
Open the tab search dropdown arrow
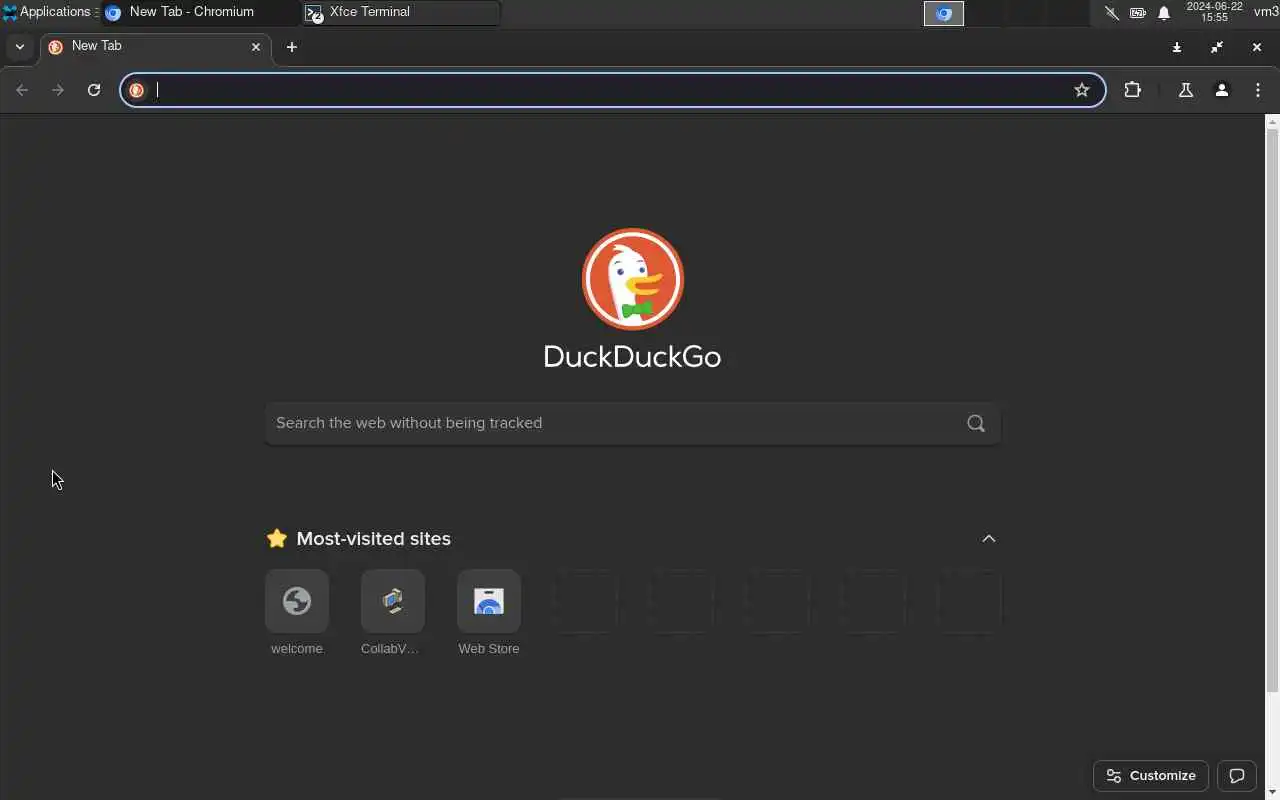[x=19, y=47]
